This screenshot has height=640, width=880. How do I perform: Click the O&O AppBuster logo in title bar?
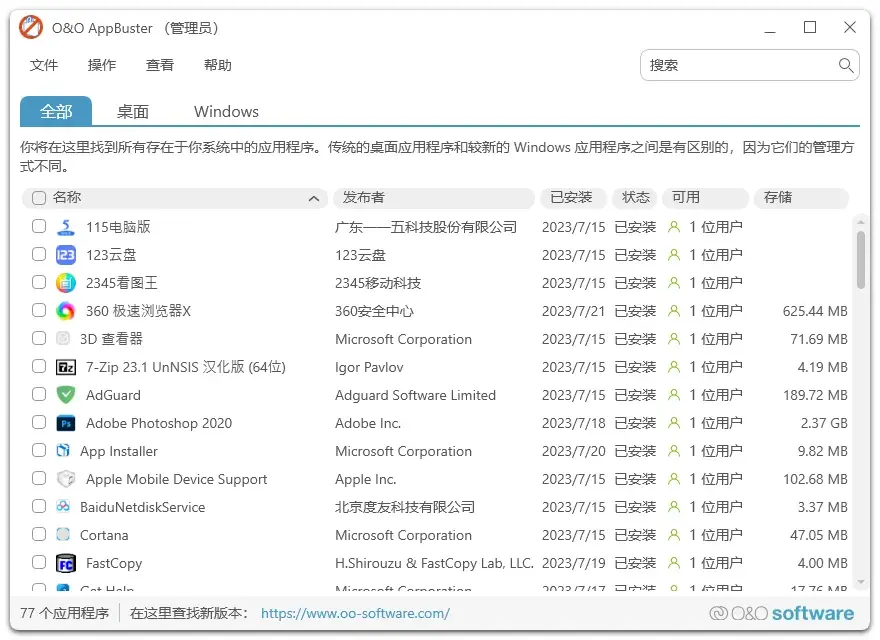[30, 27]
